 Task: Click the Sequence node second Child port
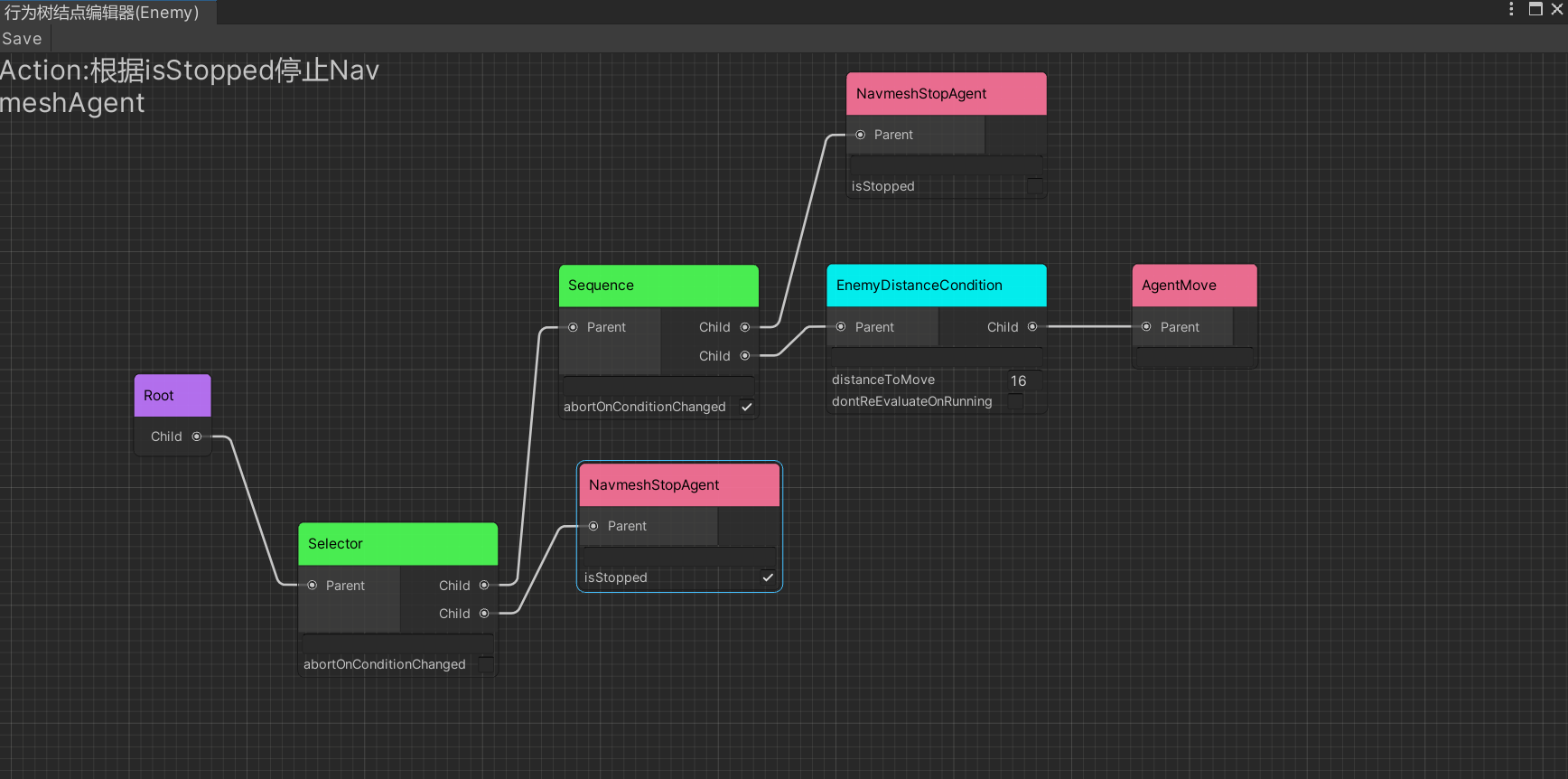[745, 356]
